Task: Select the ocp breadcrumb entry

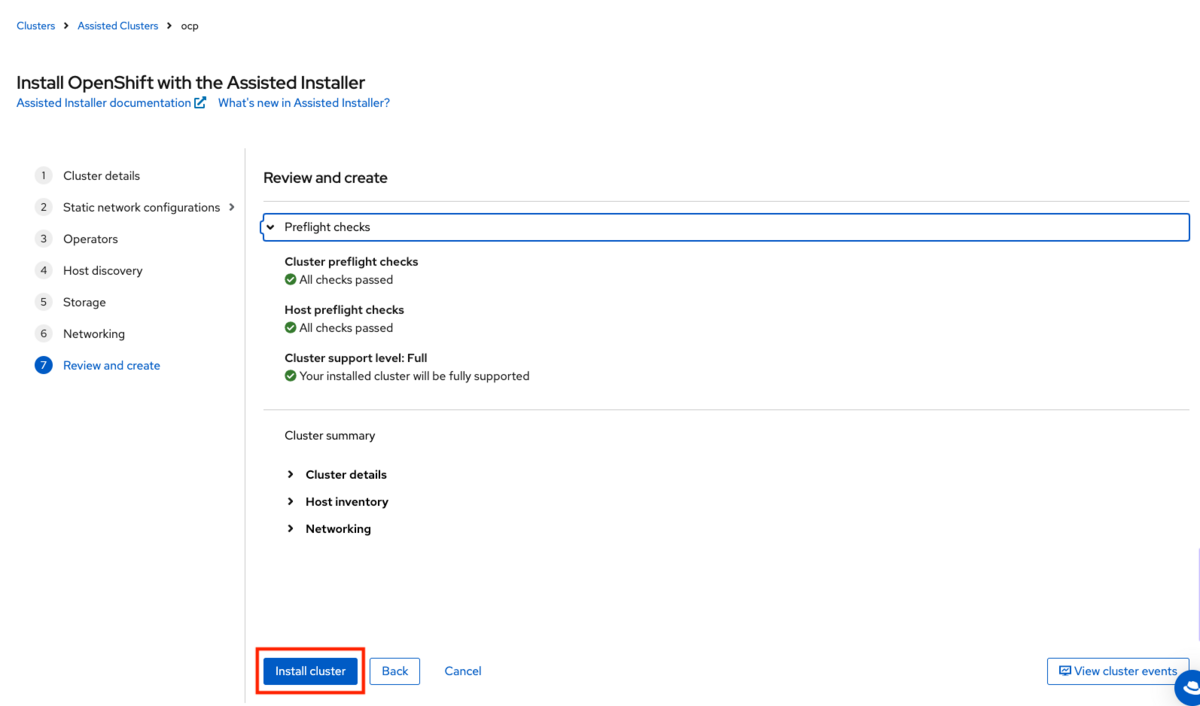Action: [190, 26]
